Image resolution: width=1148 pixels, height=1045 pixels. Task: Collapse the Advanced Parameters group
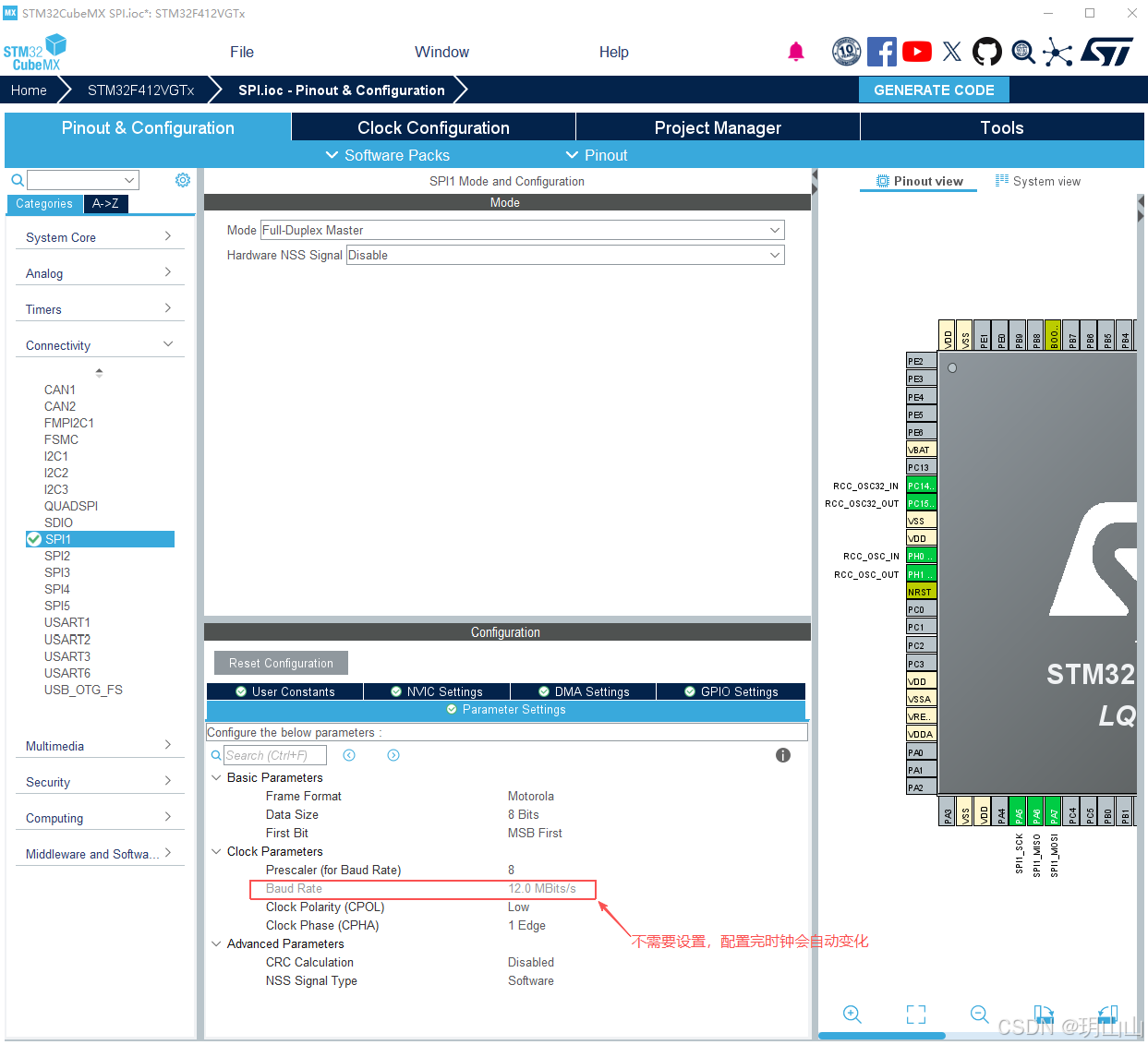coord(216,943)
